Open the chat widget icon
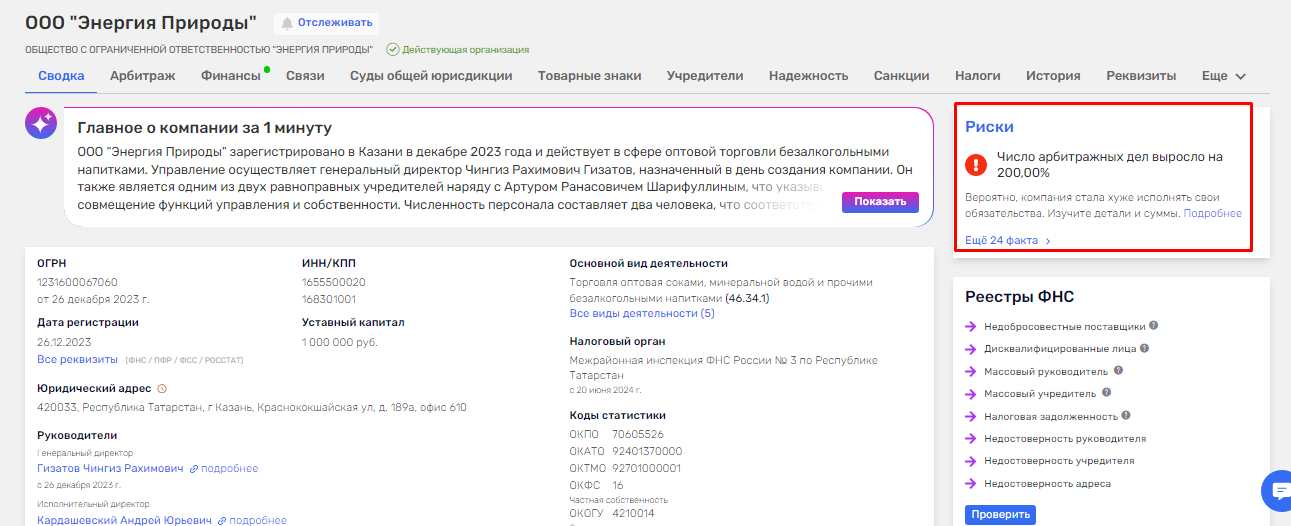 1277,490
